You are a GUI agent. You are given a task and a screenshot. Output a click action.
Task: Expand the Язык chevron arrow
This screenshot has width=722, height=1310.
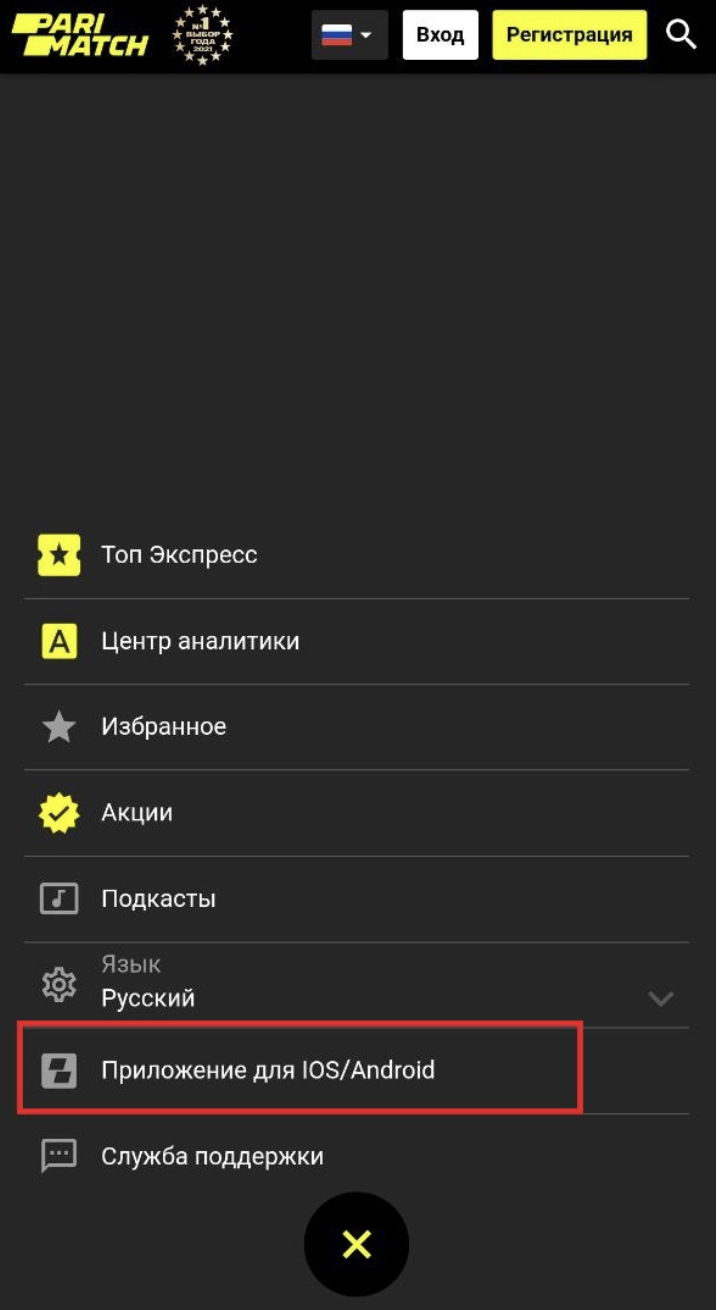point(661,998)
